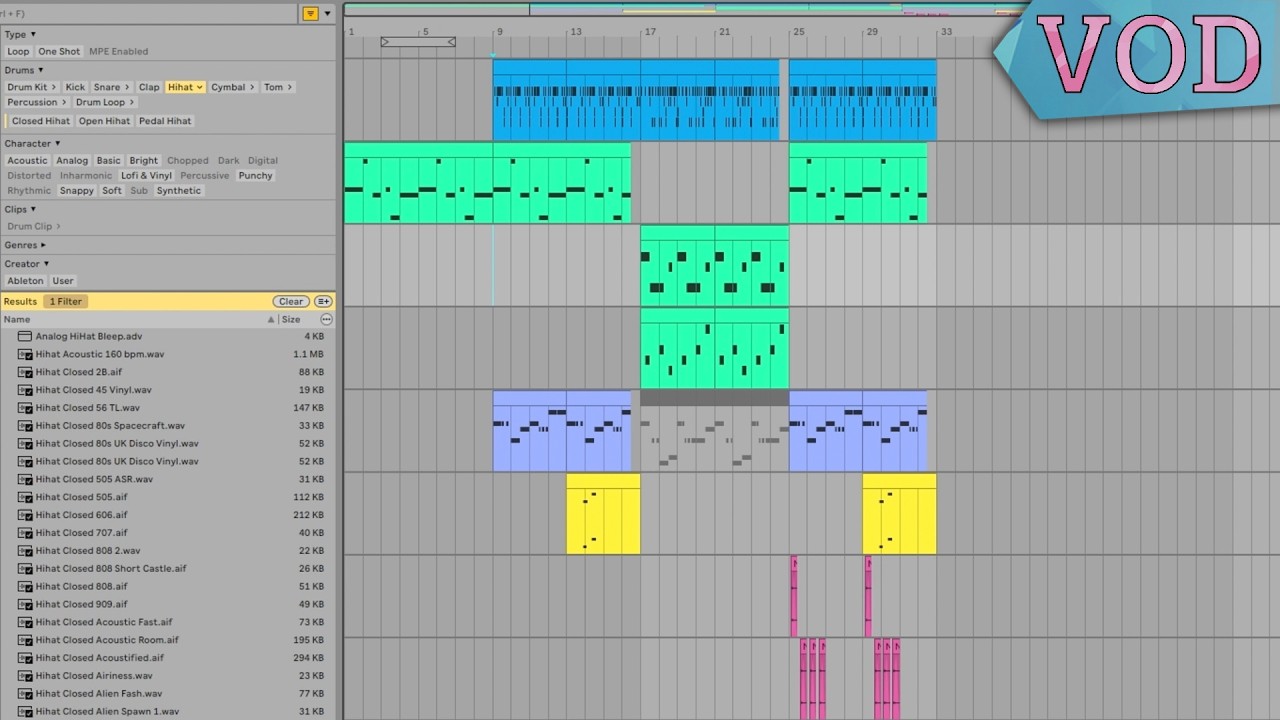Viewport: 1280px width, 720px height.
Task: Click the device icon of Analog HiHat Bleep.adv
Action: tap(25, 336)
